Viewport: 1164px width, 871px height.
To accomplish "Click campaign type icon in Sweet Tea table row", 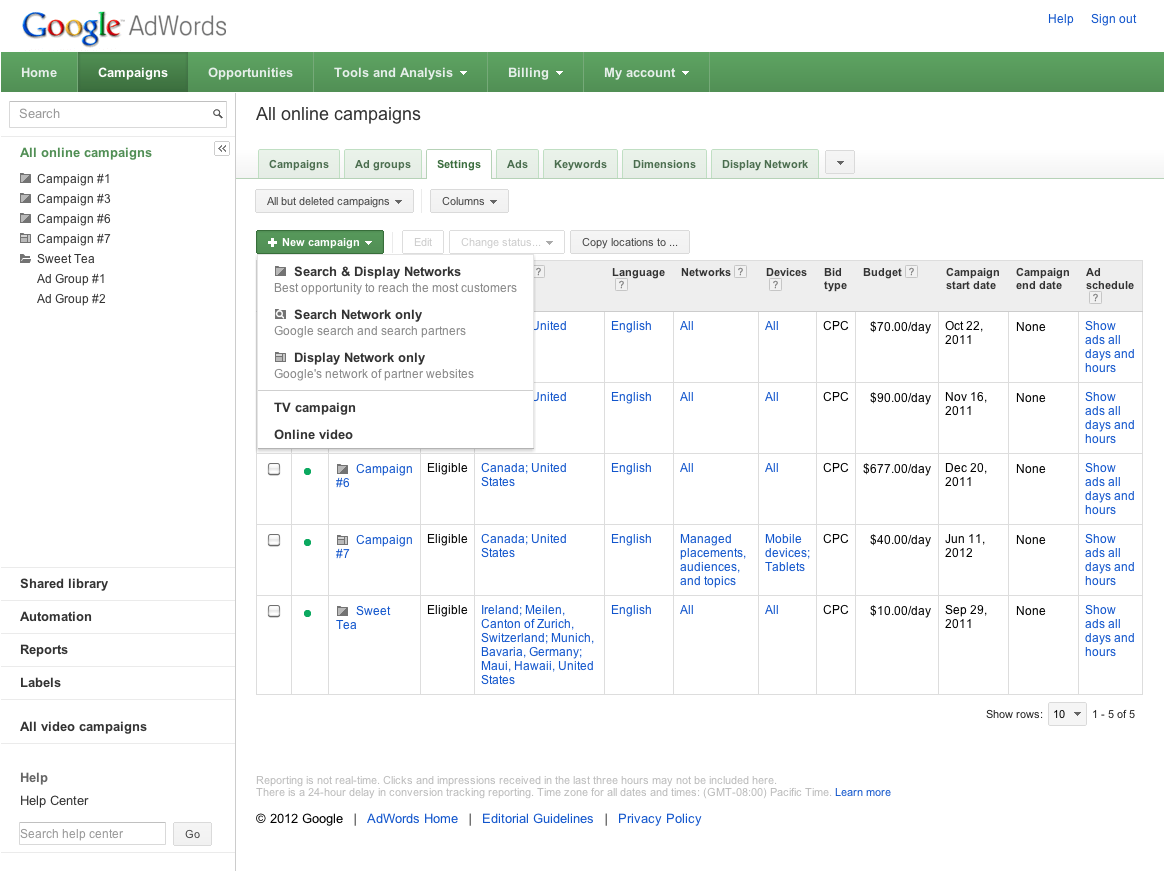I will pyautogui.click(x=342, y=610).
